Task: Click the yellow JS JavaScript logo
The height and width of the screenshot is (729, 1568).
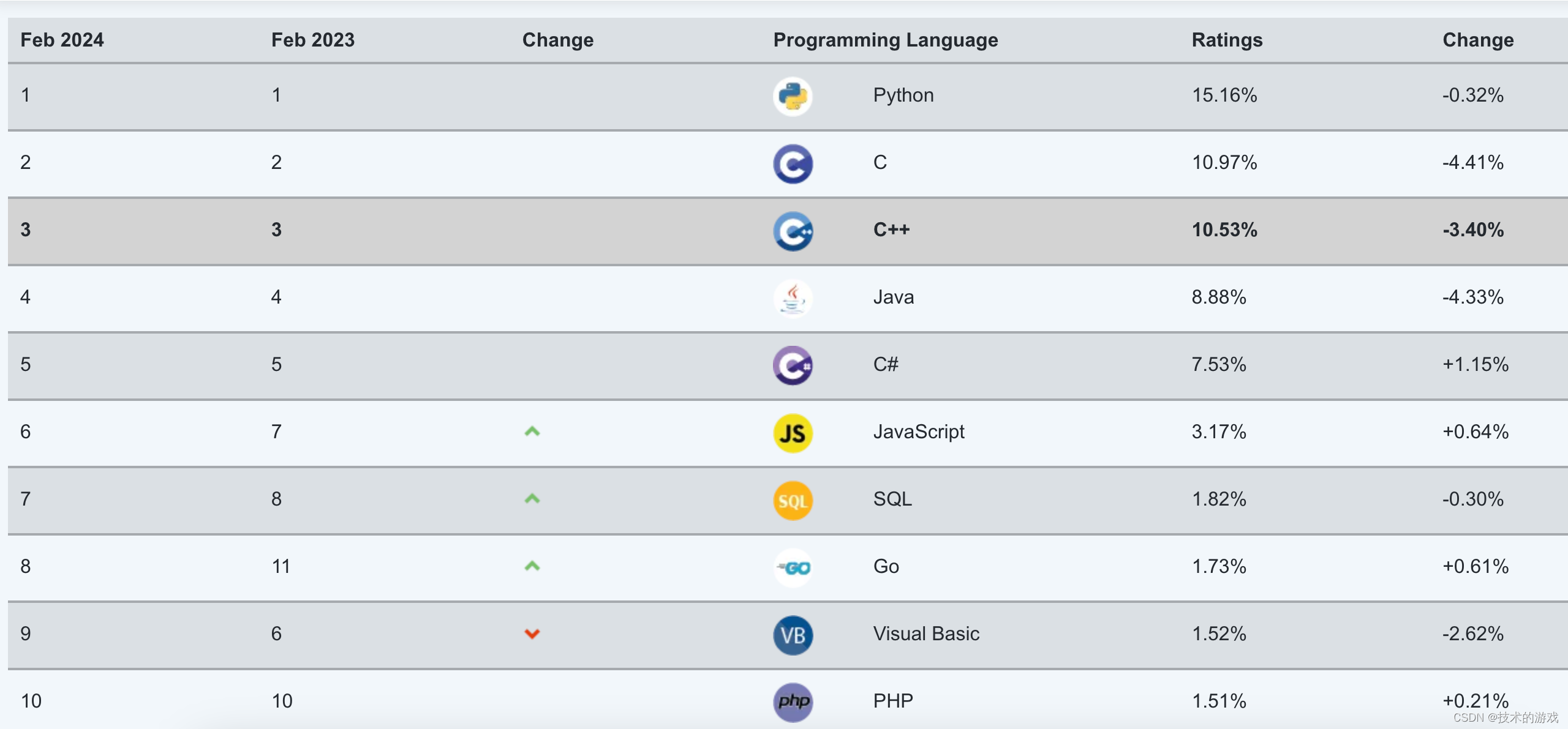Action: point(793,433)
